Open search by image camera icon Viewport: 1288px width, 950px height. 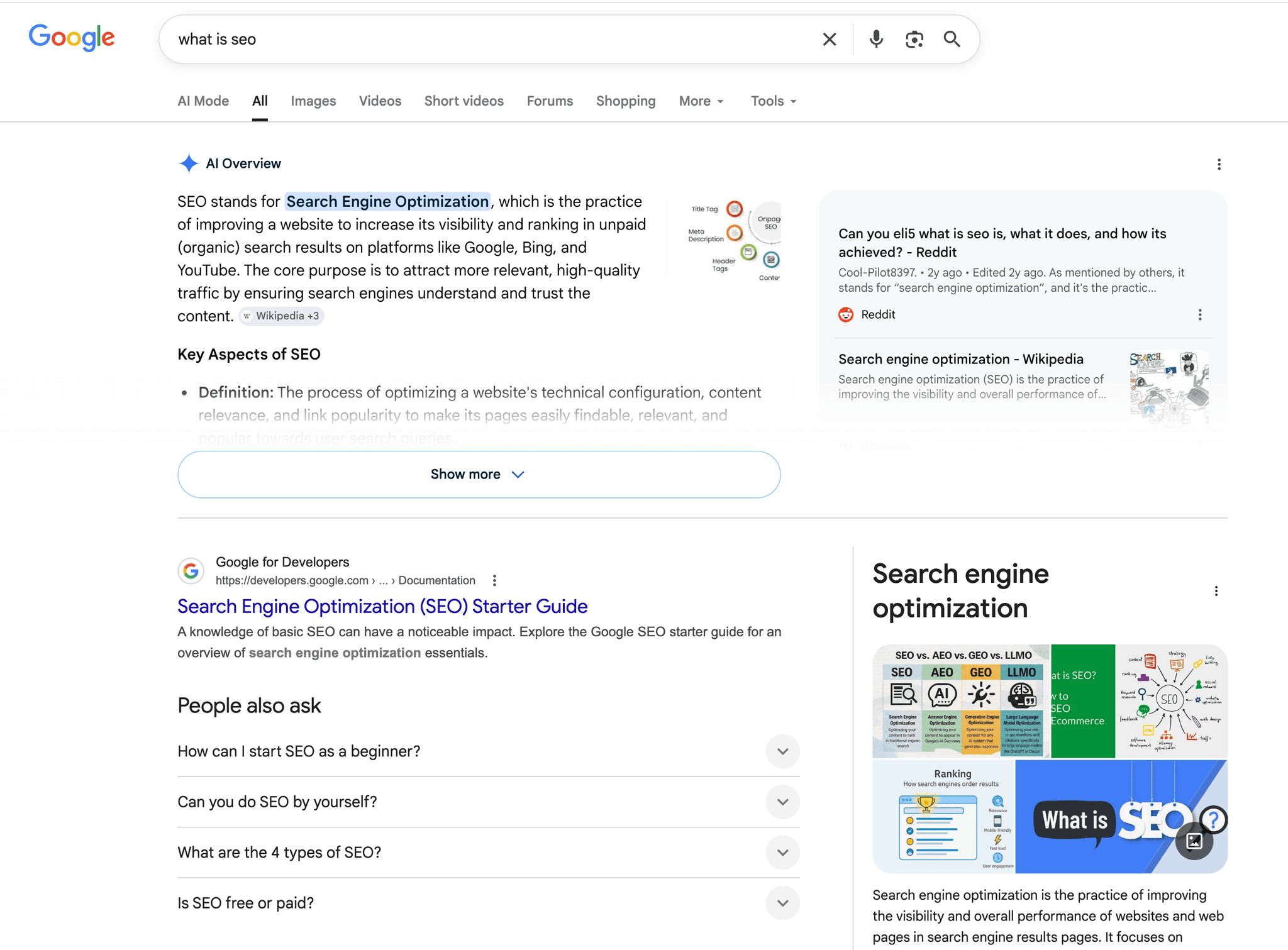tap(914, 40)
